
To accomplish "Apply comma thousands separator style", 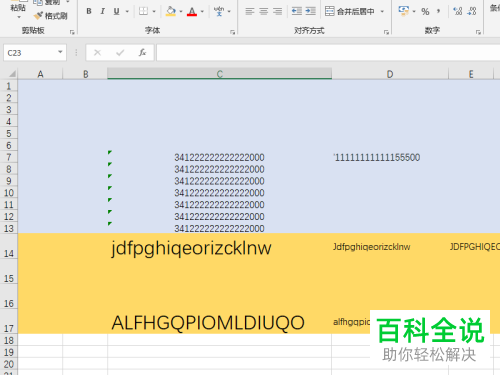I will (438, 12).
